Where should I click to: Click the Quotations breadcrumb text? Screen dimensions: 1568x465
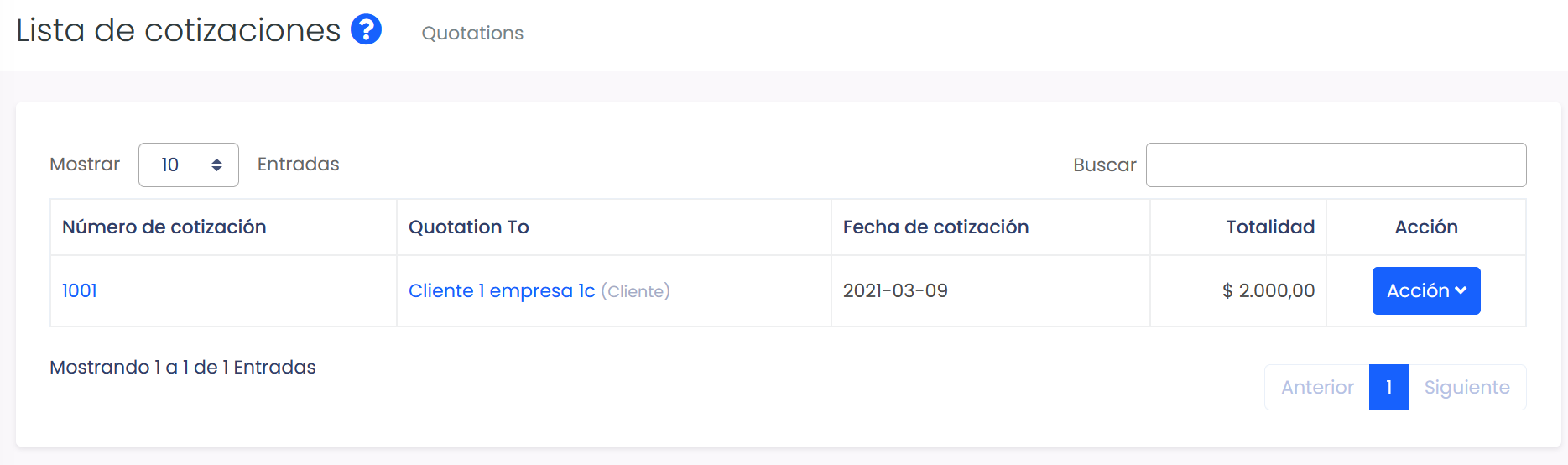point(472,33)
